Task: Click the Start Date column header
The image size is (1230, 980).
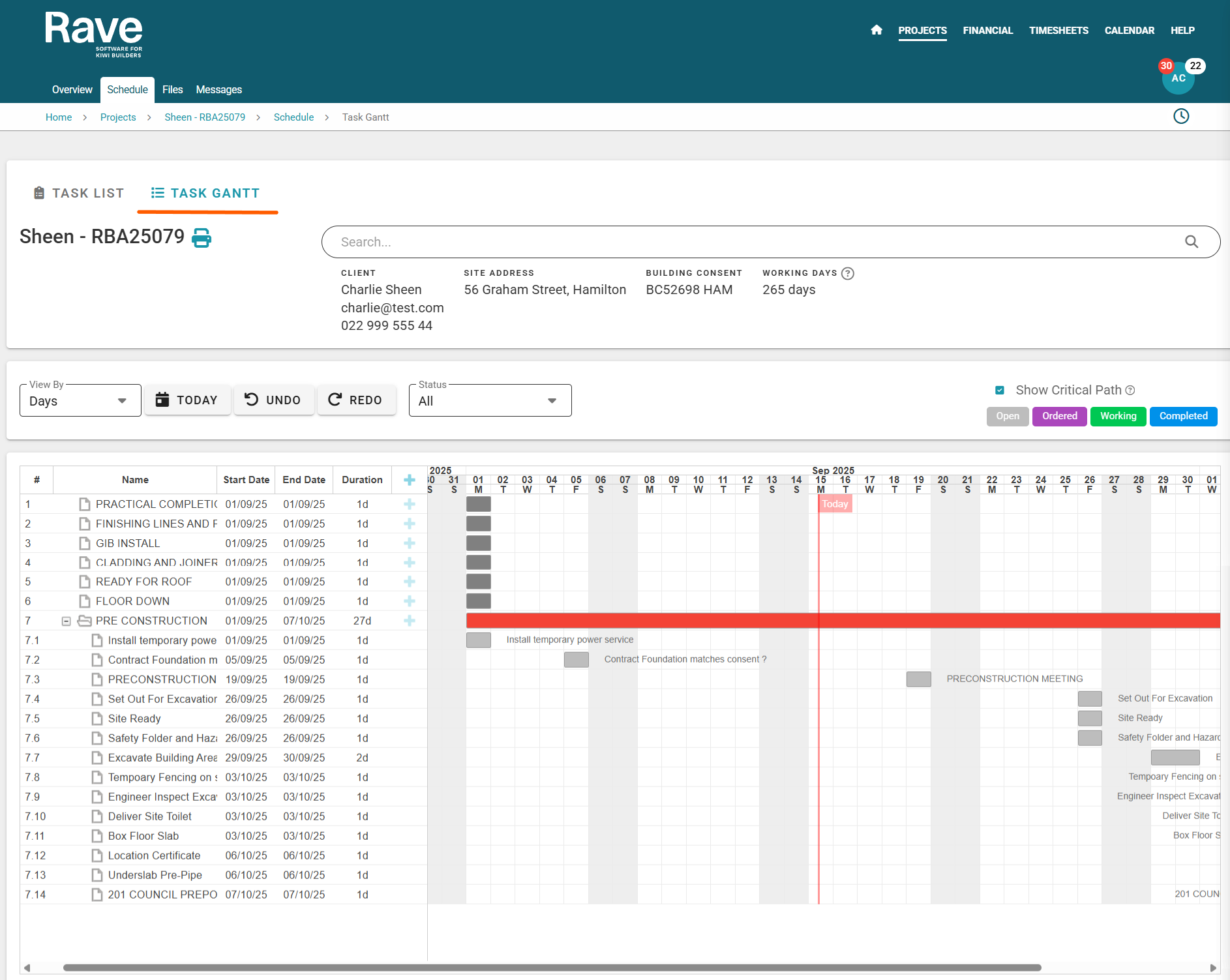Action: 246,480
